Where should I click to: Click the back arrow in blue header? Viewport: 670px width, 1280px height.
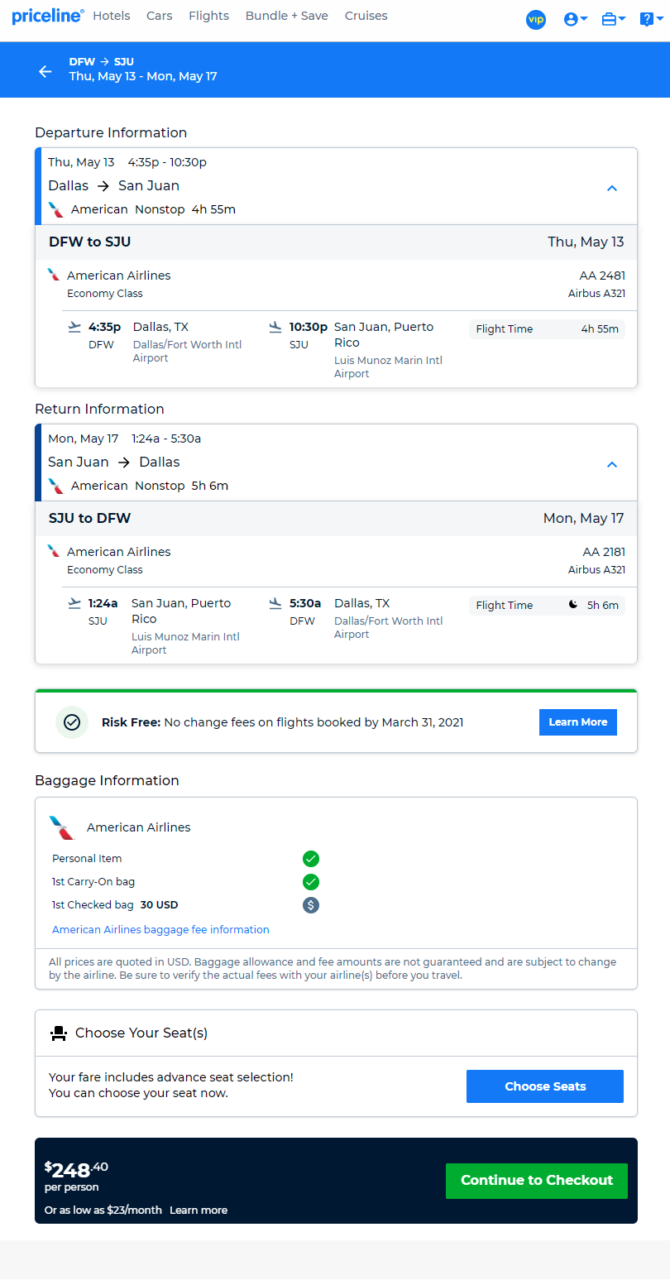45,71
